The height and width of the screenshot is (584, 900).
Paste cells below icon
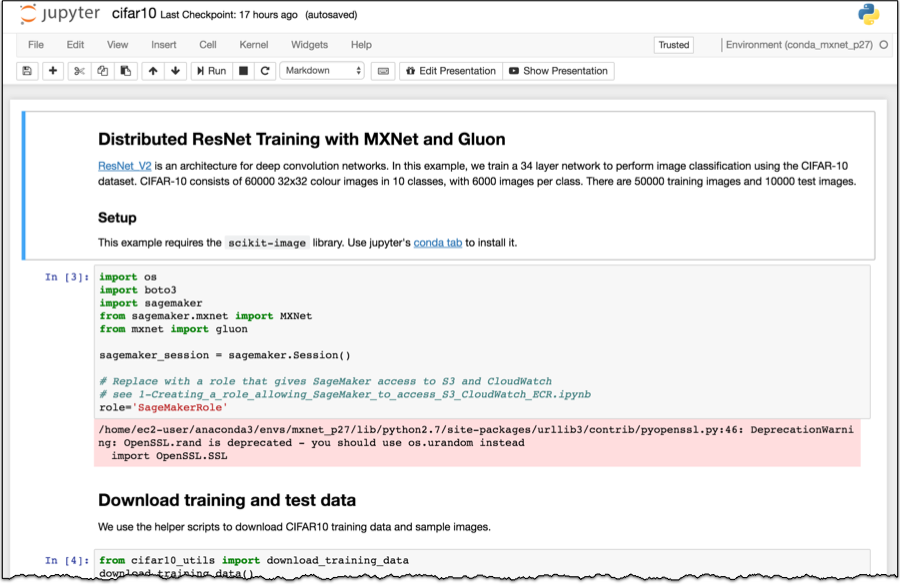(126, 71)
